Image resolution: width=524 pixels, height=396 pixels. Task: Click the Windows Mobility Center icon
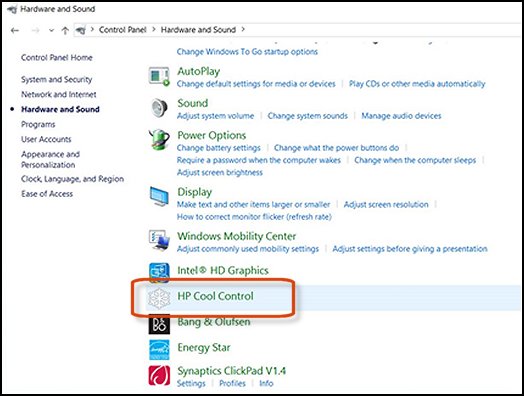pyautogui.click(x=159, y=240)
